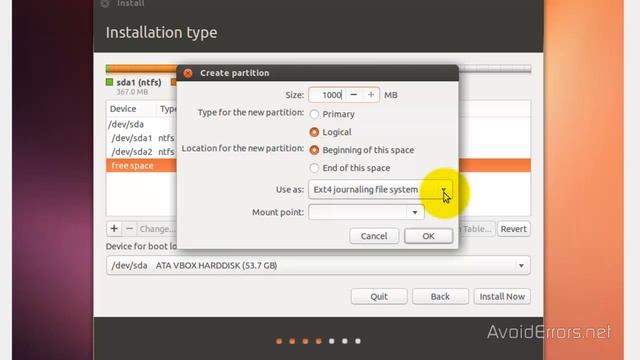Select the /dev/sda2 partition row
The width and height of the screenshot is (640, 360).
click(142, 152)
